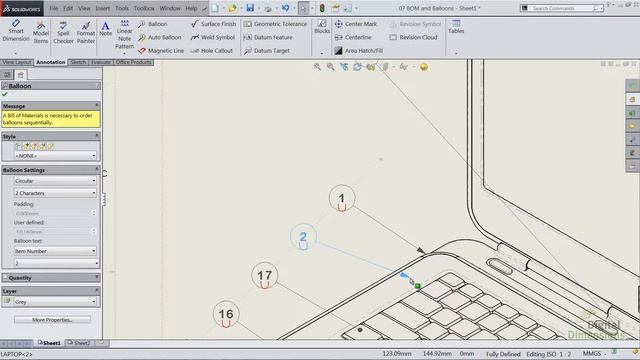Open the Model Items tool

40,32
